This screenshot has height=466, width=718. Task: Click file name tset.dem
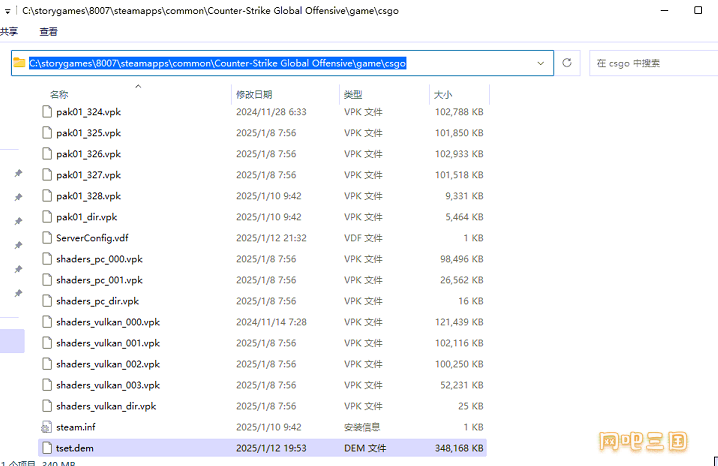(x=75, y=449)
